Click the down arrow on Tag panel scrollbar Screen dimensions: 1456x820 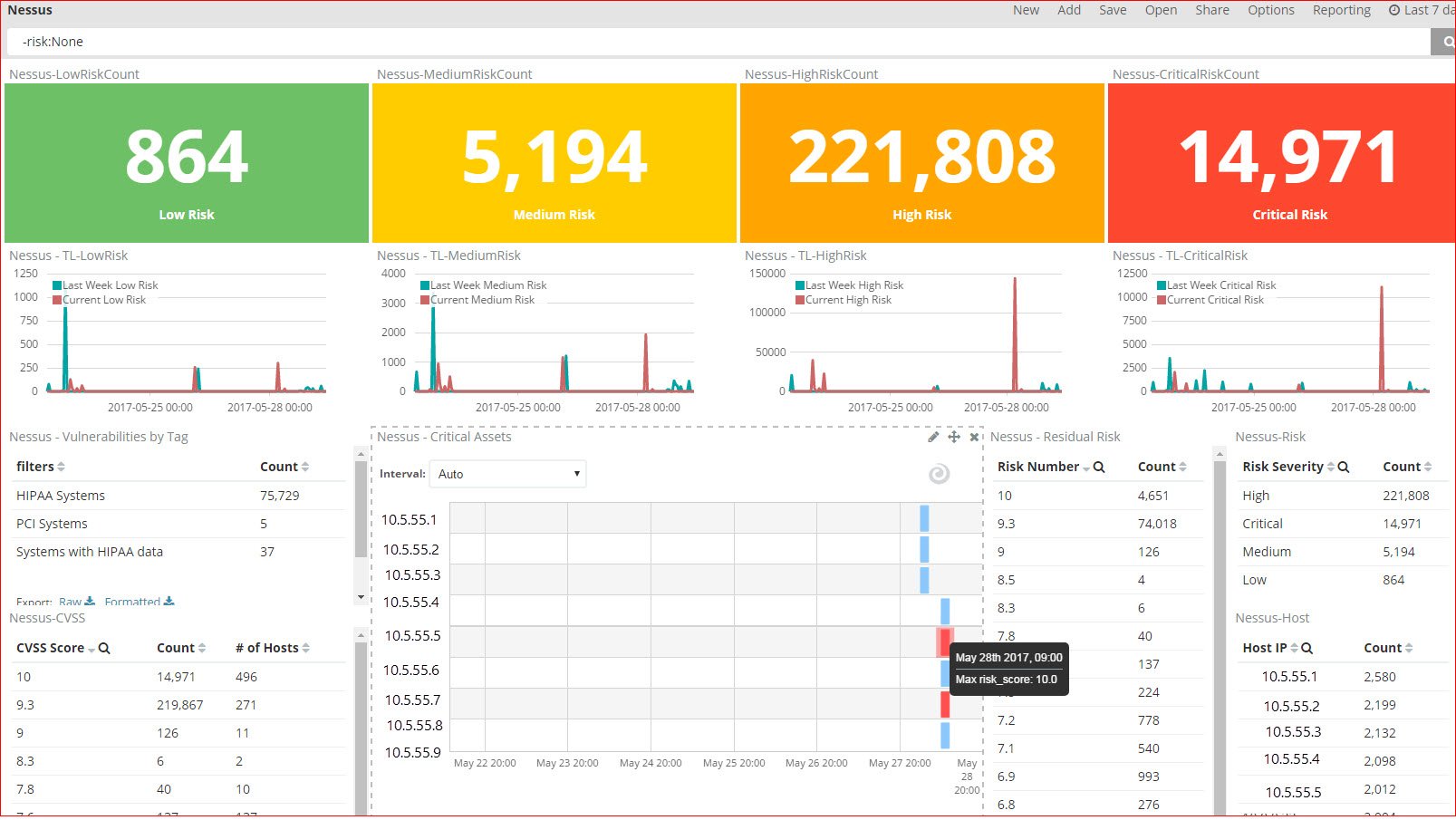(361, 597)
